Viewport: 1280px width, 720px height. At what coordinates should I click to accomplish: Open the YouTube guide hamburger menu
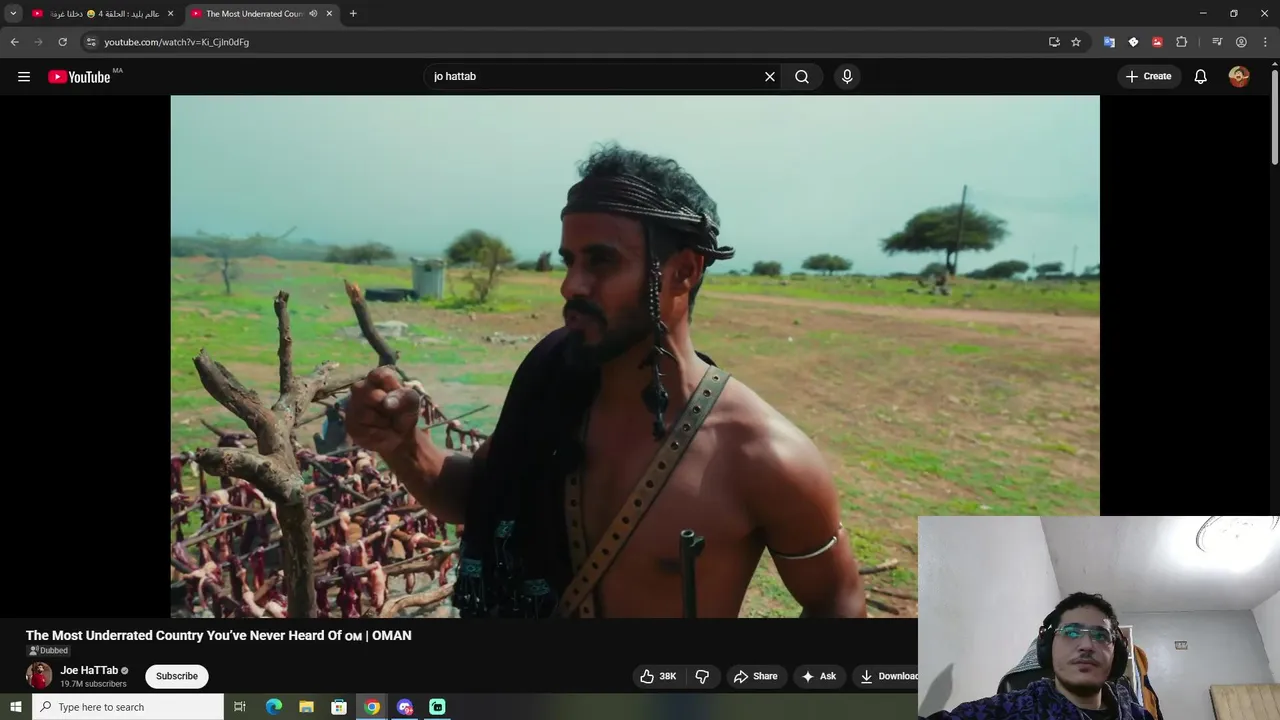point(24,77)
